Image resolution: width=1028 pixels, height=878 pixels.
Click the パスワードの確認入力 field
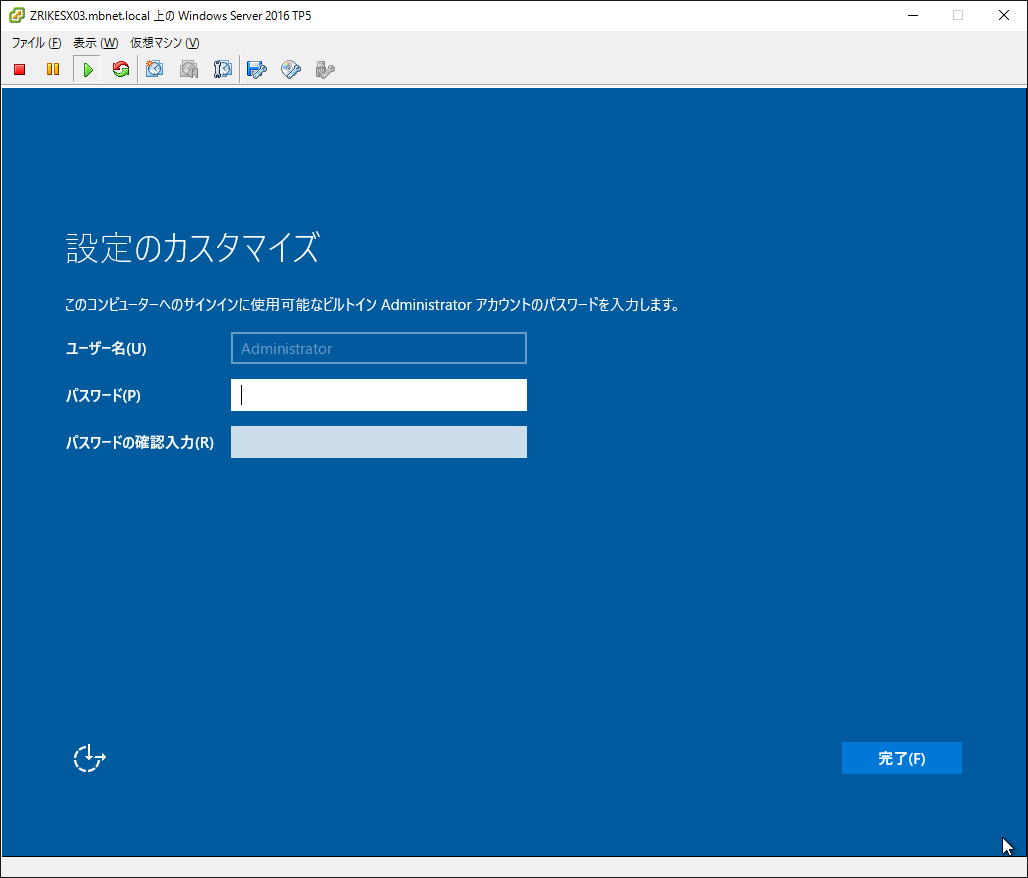(x=378, y=442)
